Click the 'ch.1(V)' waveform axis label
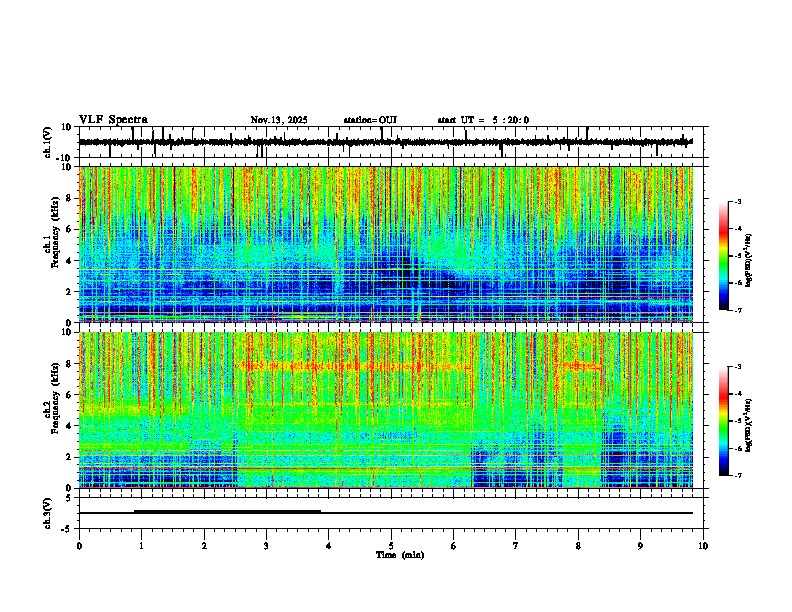Viewport: 792px width, 612px height. click(x=48, y=142)
